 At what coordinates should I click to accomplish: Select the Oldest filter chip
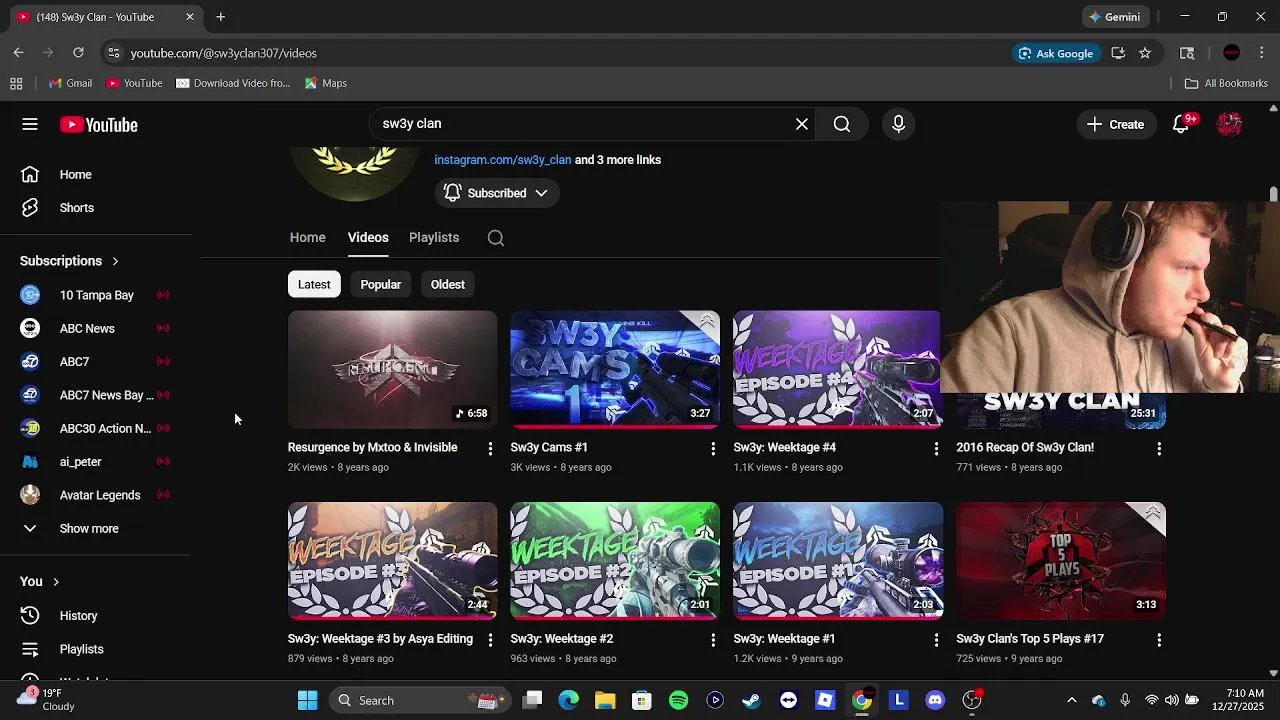point(448,284)
